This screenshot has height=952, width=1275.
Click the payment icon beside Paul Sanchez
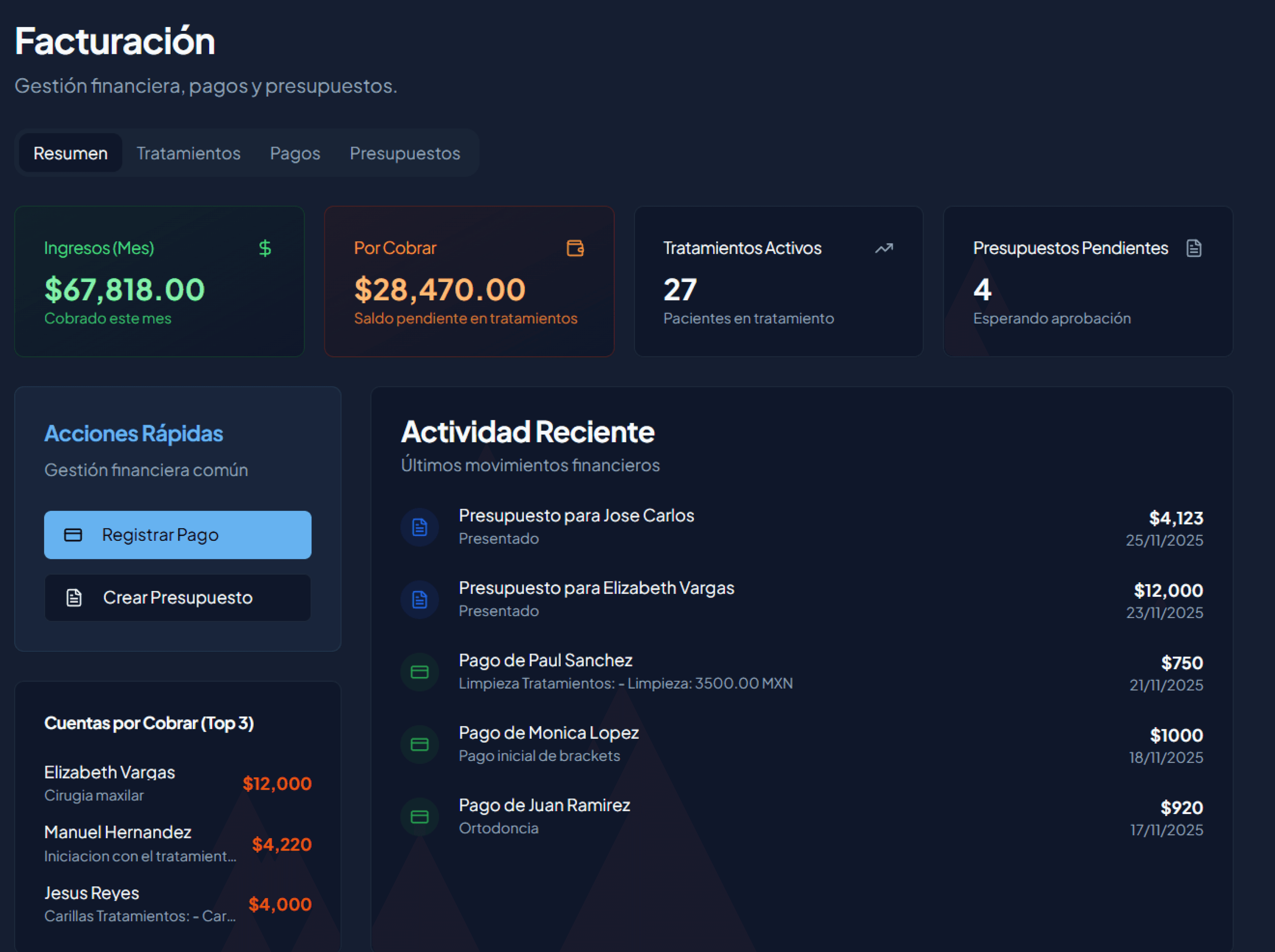(x=420, y=672)
